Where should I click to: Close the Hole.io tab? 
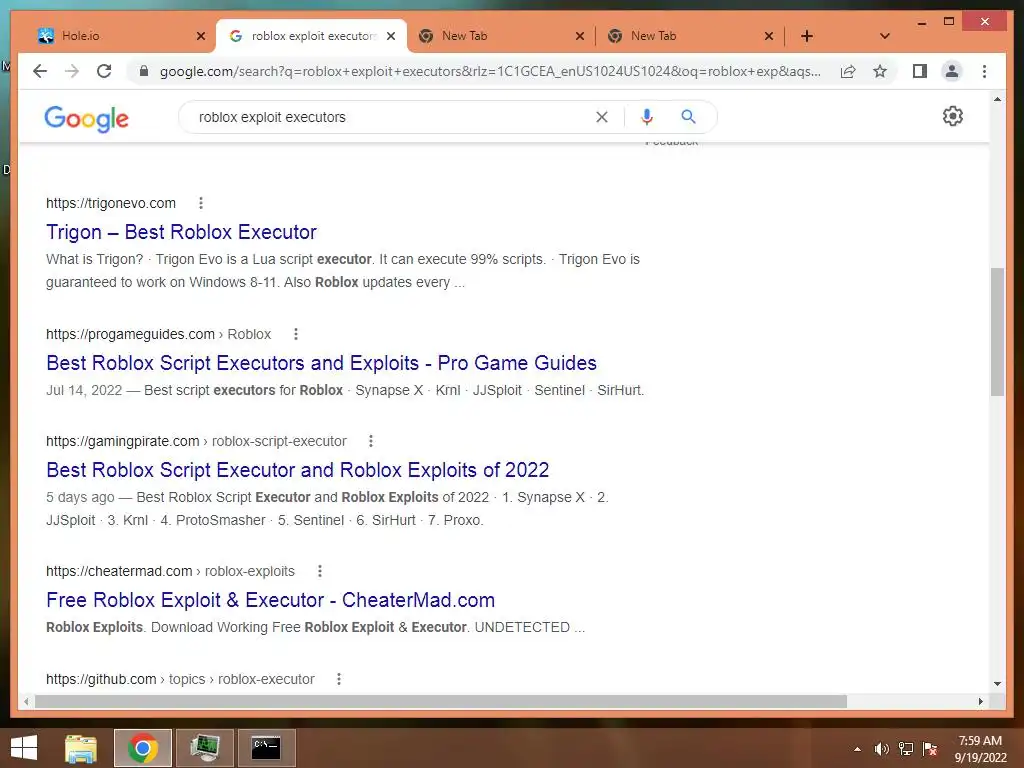[x=201, y=36]
